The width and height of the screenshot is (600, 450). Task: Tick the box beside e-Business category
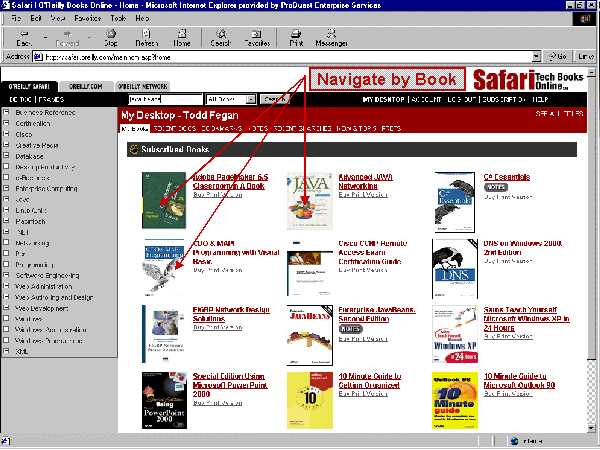click(x=6, y=177)
